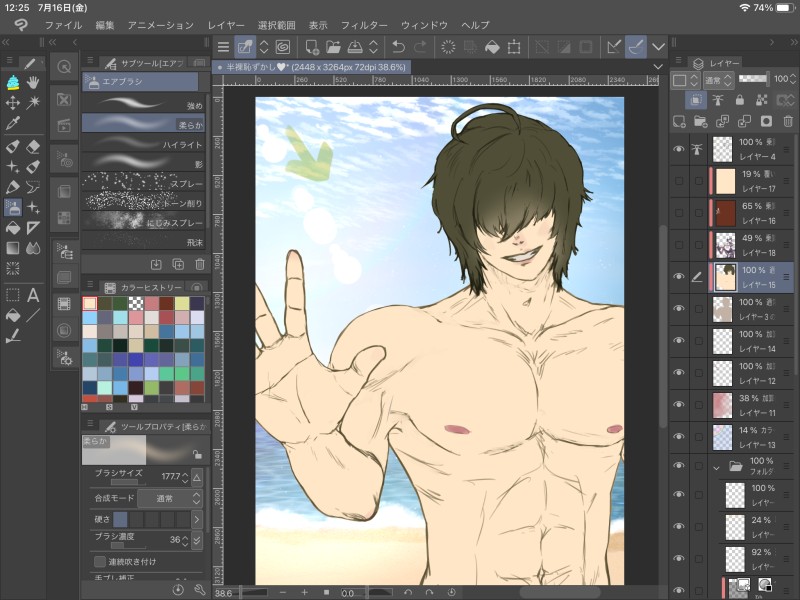Image resolution: width=800 pixels, height=600 pixels.
Task: Hide レイヤー 15 with eye icon
Action: (x=679, y=277)
